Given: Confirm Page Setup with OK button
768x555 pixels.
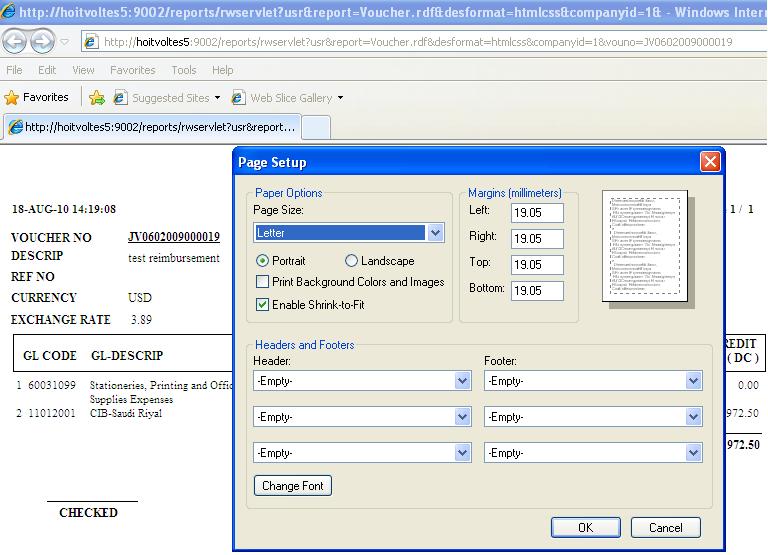Looking at the screenshot, I should click(585, 528).
